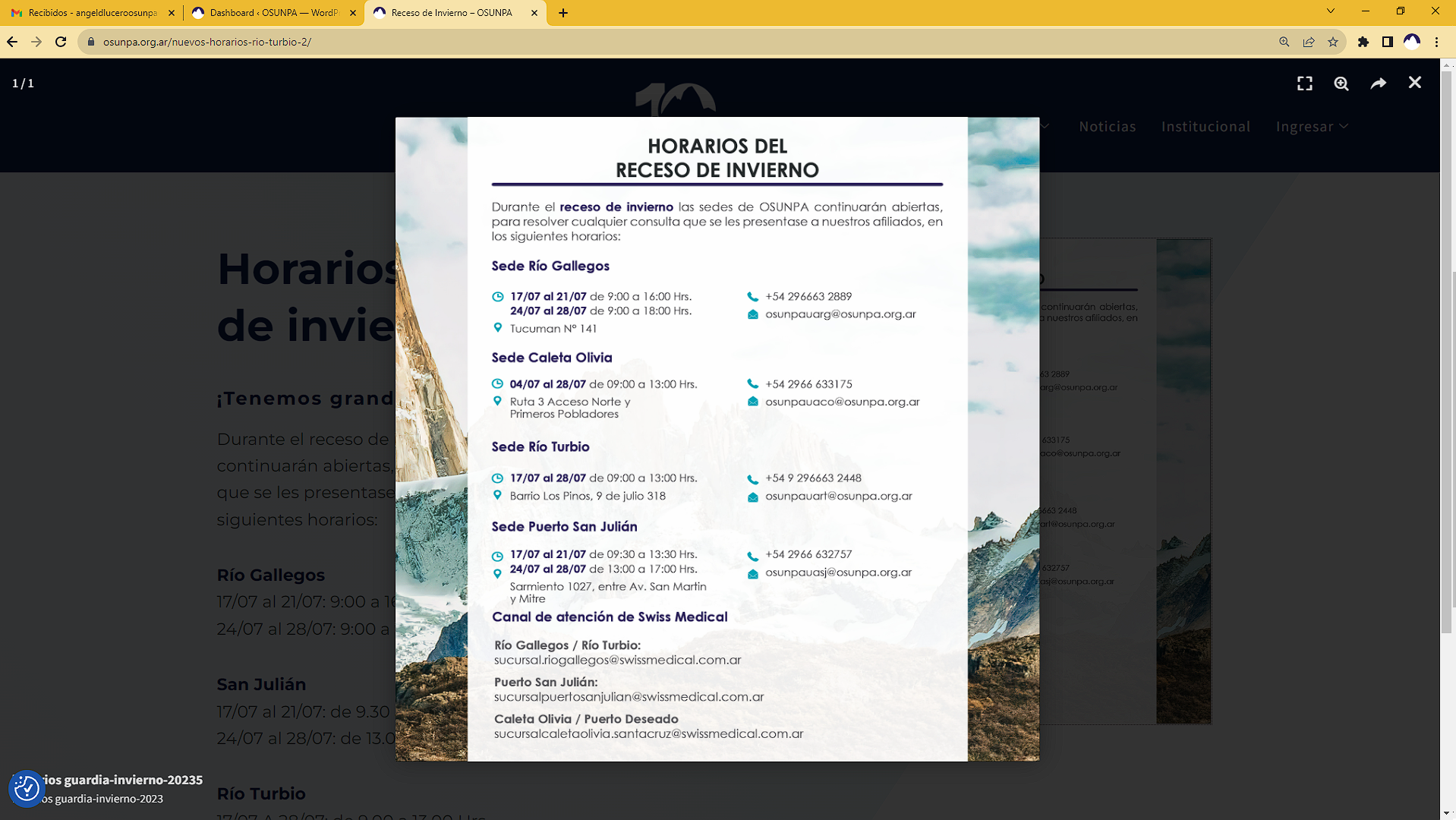1456x820 pixels.
Task: Click phone number +54 296663 2889
Action: pos(808,296)
